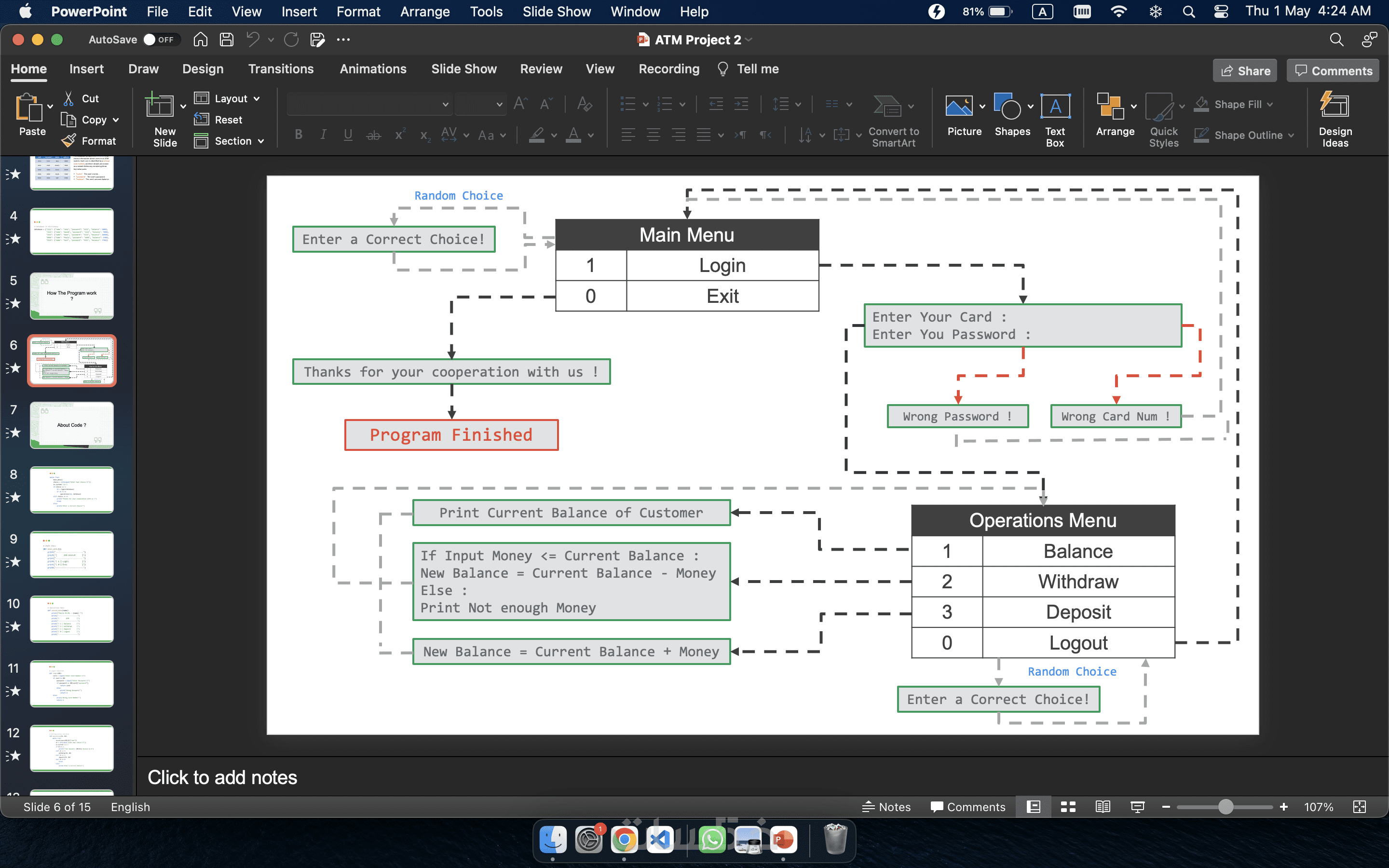The width and height of the screenshot is (1389, 868).
Task: Open Reading View from status bar
Action: coord(1103,807)
